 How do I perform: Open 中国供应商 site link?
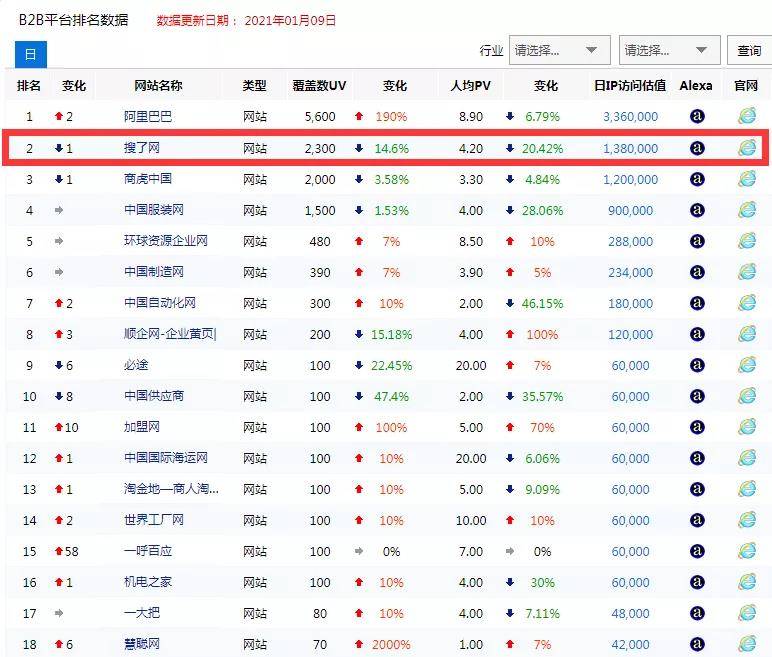pyautogui.click(x=154, y=396)
